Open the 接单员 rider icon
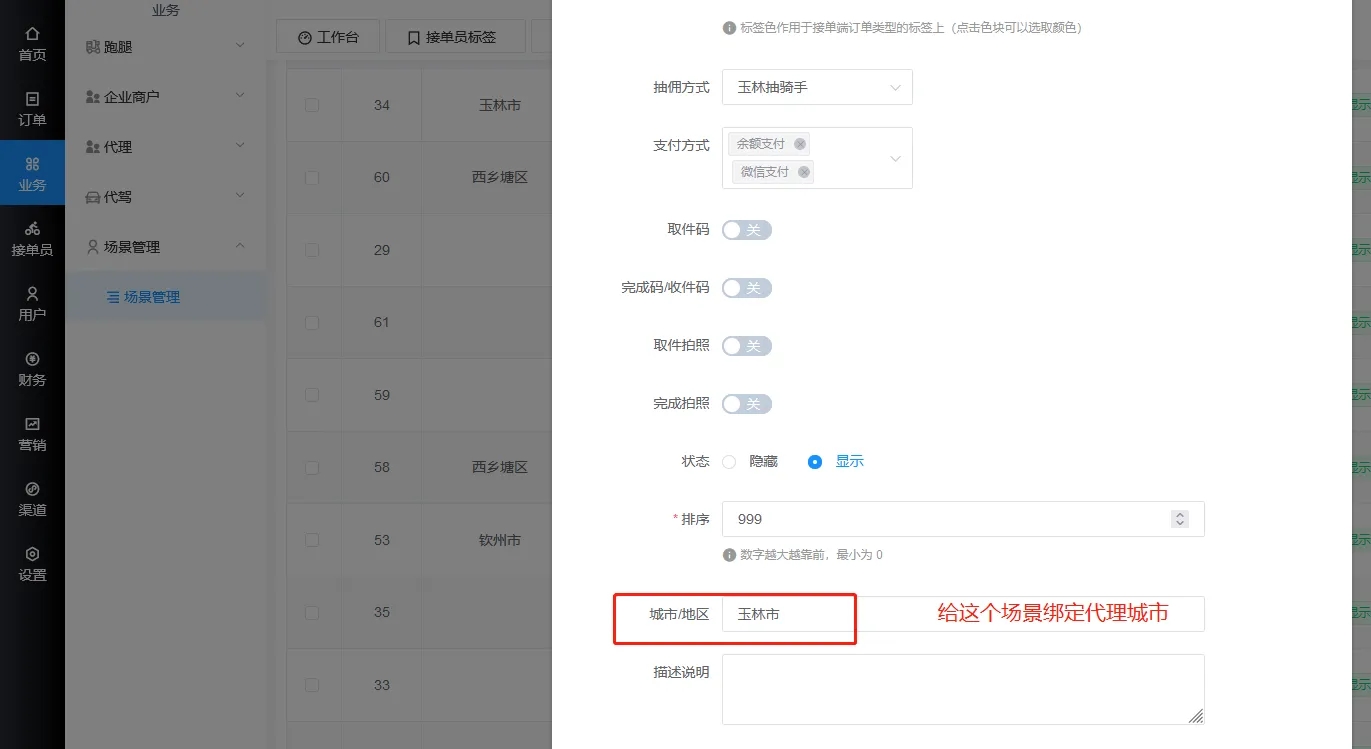Viewport: 1371px width, 749px height. (32, 239)
